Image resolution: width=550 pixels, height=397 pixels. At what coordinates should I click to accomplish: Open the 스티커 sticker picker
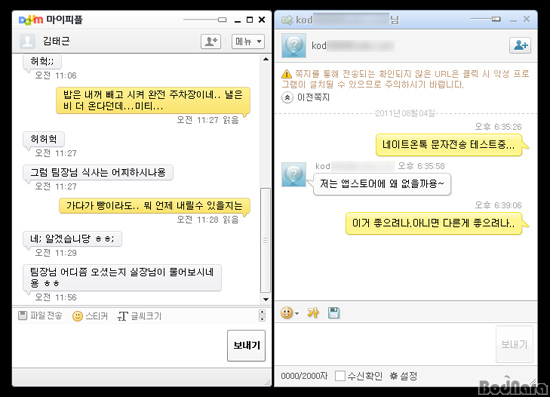(90, 316)
